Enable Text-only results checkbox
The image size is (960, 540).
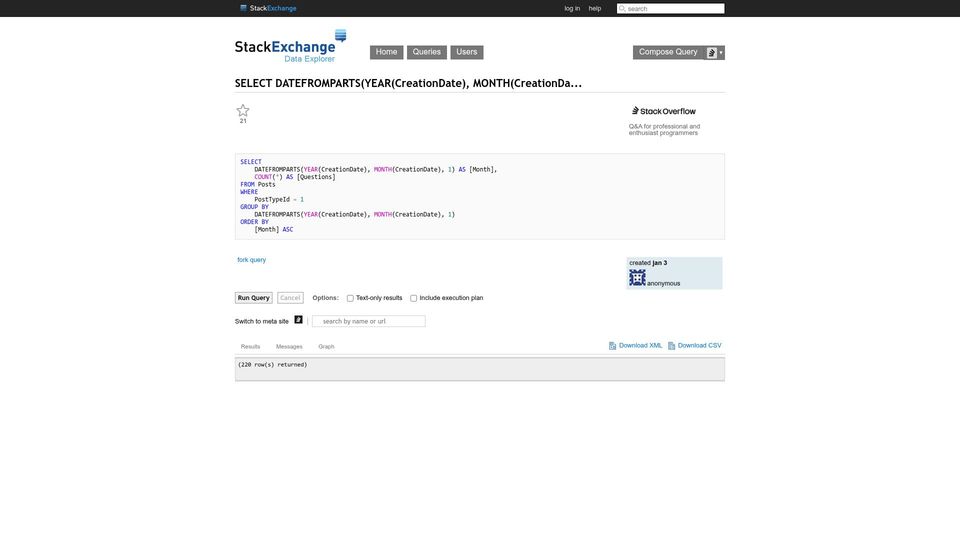point(350,298)
